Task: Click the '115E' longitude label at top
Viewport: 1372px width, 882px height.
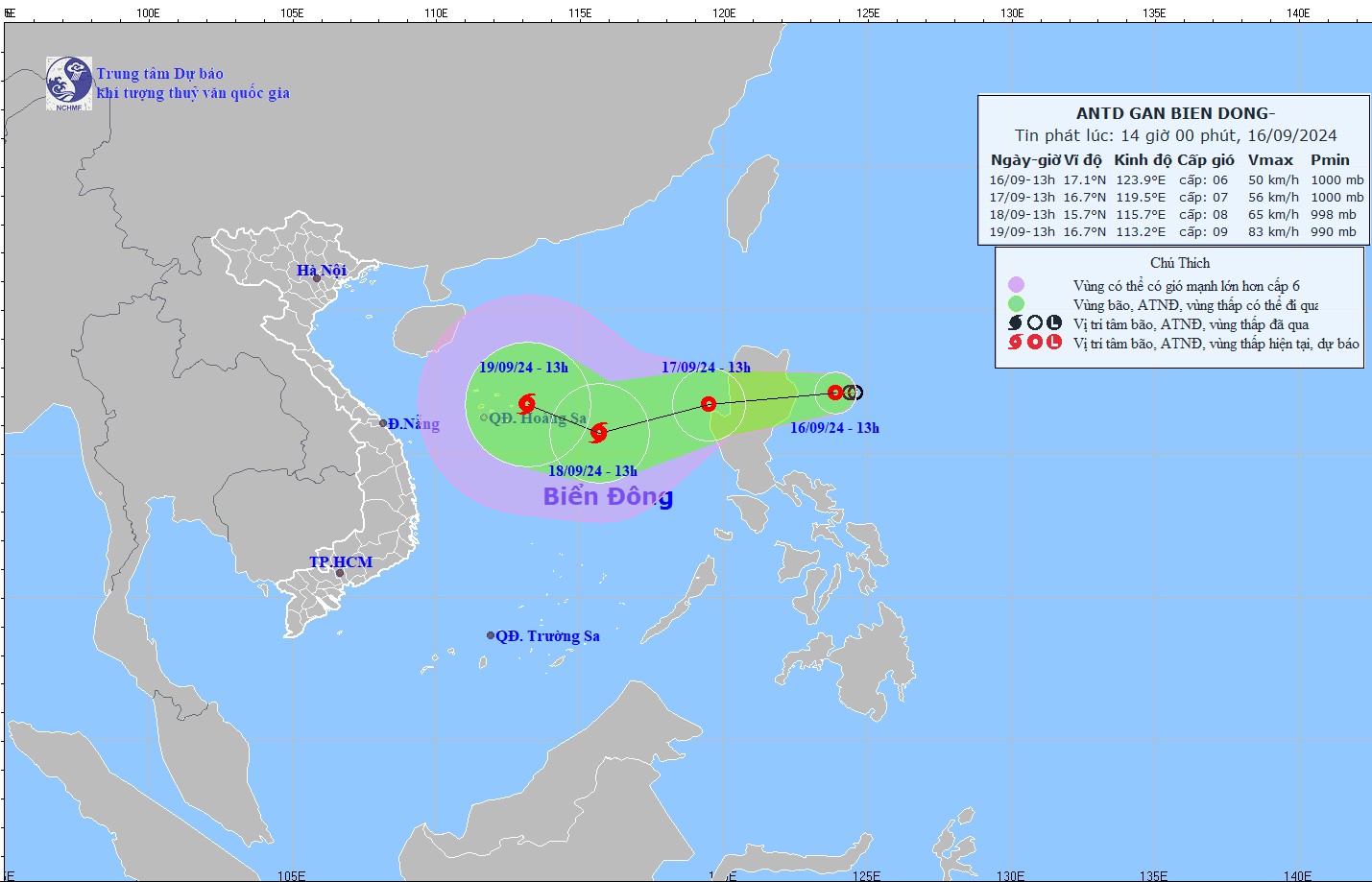Action: tap(579, 12)
